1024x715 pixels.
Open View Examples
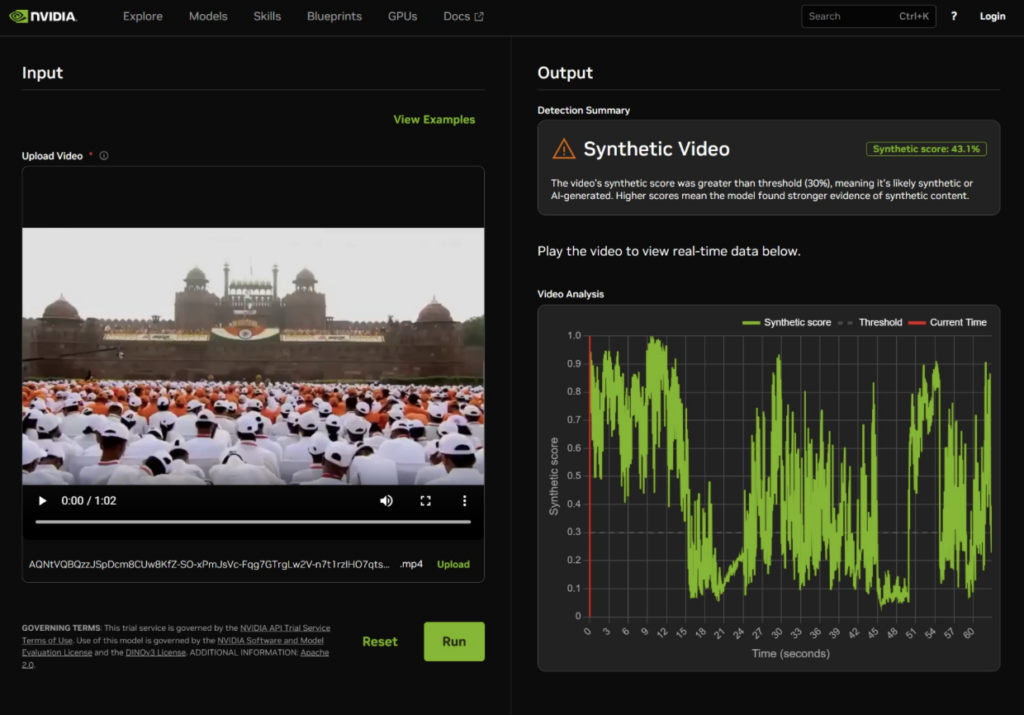tap(434, 119)
